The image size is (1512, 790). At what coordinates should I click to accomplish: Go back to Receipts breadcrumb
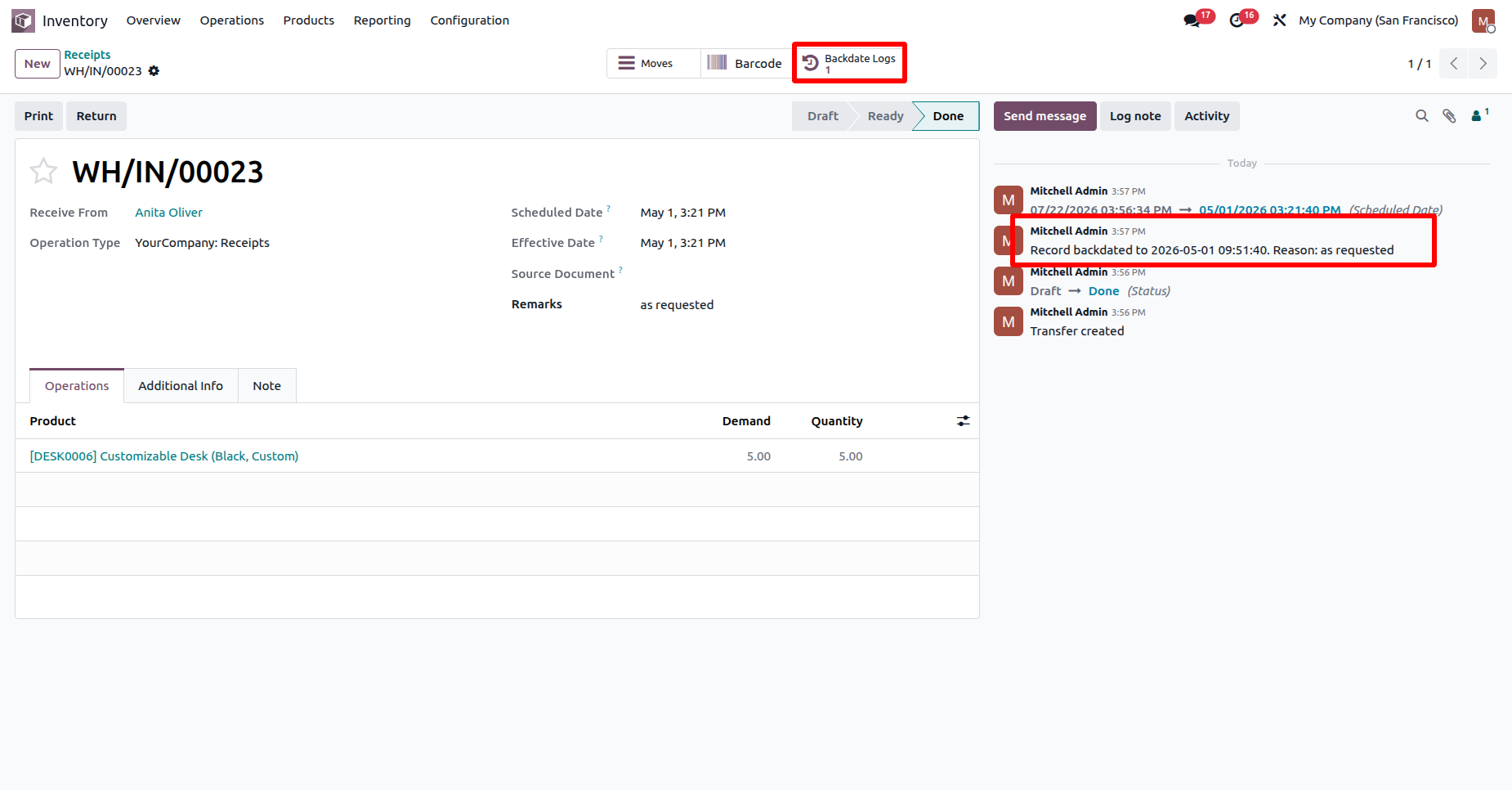[x=87, y=55]
